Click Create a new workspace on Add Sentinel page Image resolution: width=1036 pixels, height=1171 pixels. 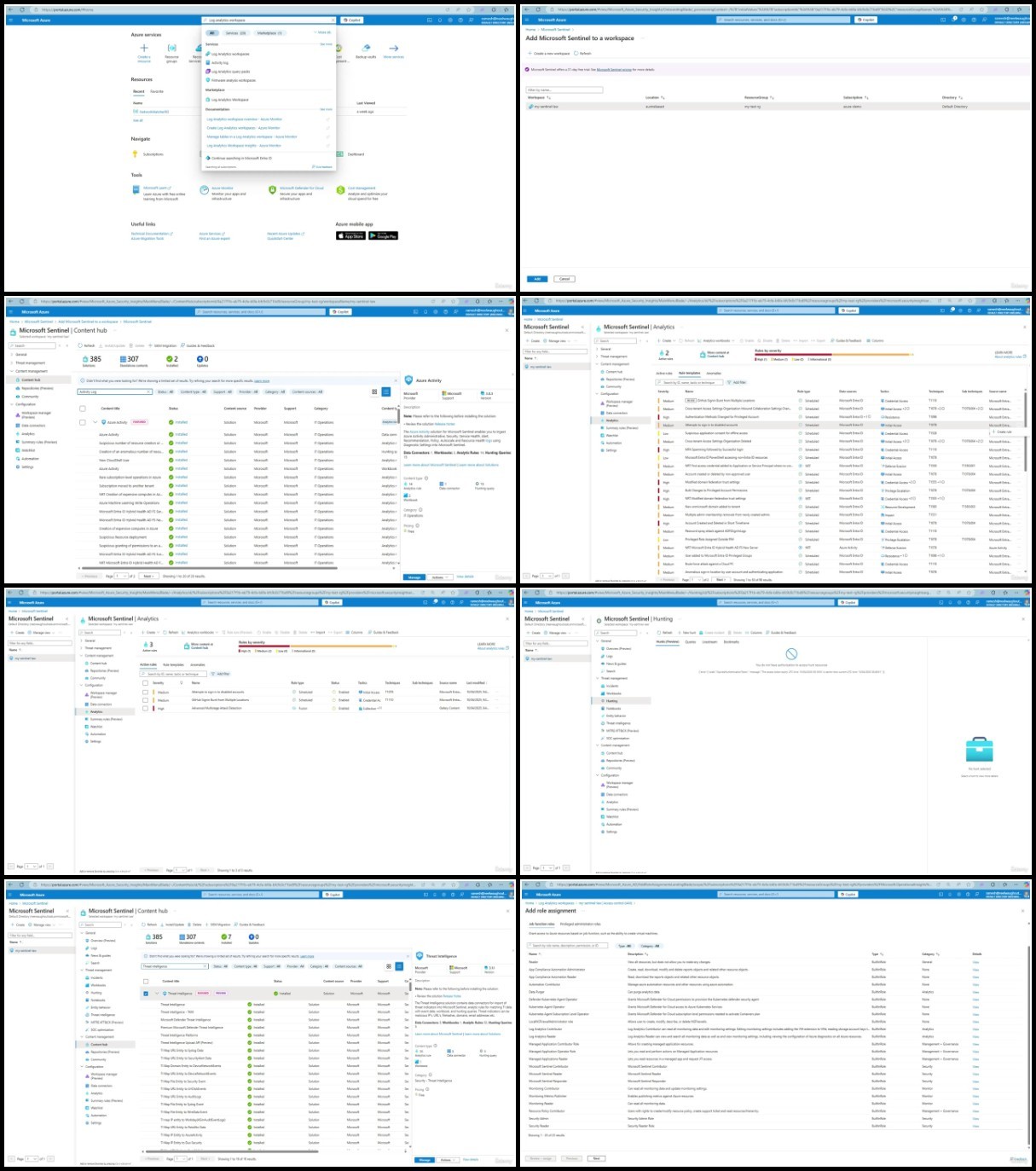point(549,54)
